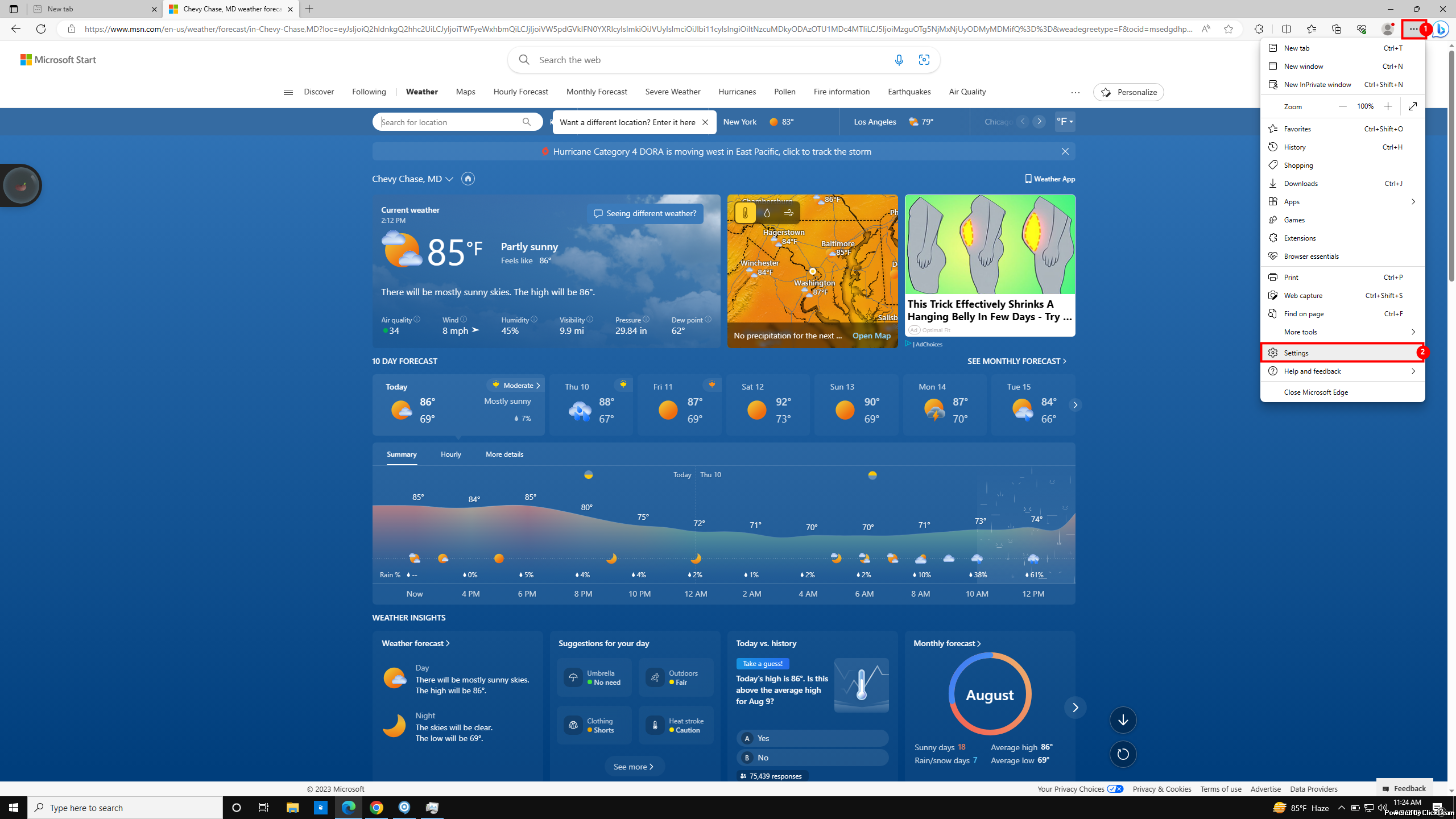
Task: Click the voice search microphone icon
Action: tap(899, 60)
